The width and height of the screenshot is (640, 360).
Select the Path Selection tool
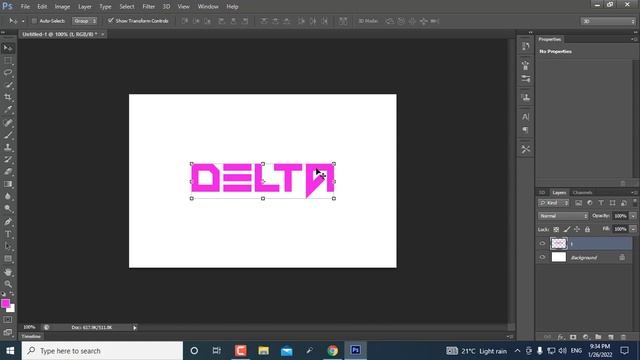pyautogui.click(x=8, y=246)
